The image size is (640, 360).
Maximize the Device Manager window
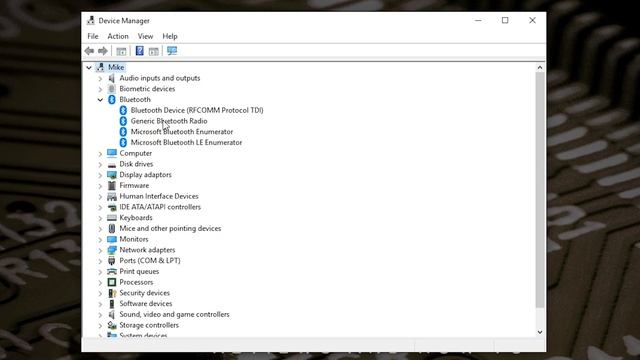point(505,20)
